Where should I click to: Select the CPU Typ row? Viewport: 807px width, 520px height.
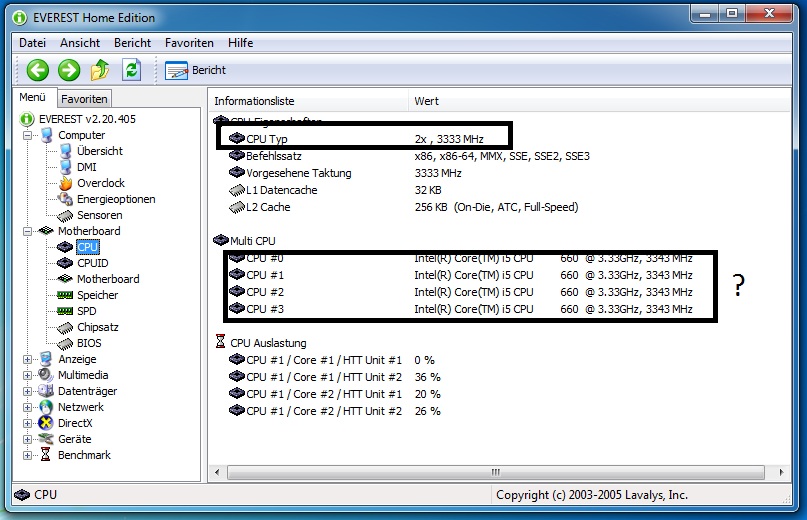[356, 138]
